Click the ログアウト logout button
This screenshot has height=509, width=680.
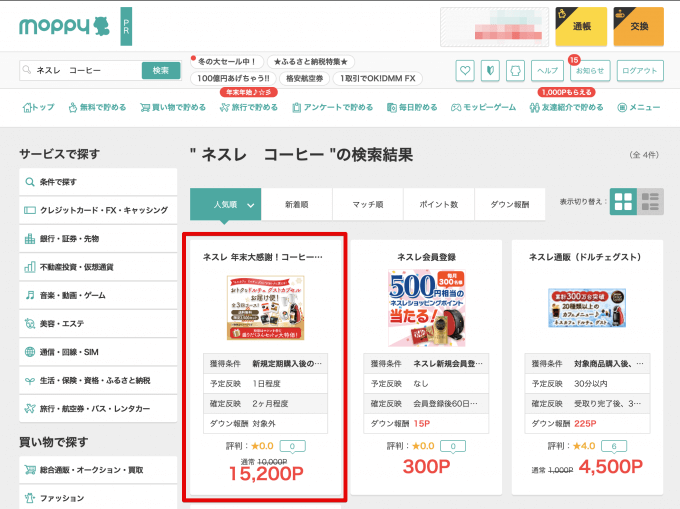tap(640, 70)
